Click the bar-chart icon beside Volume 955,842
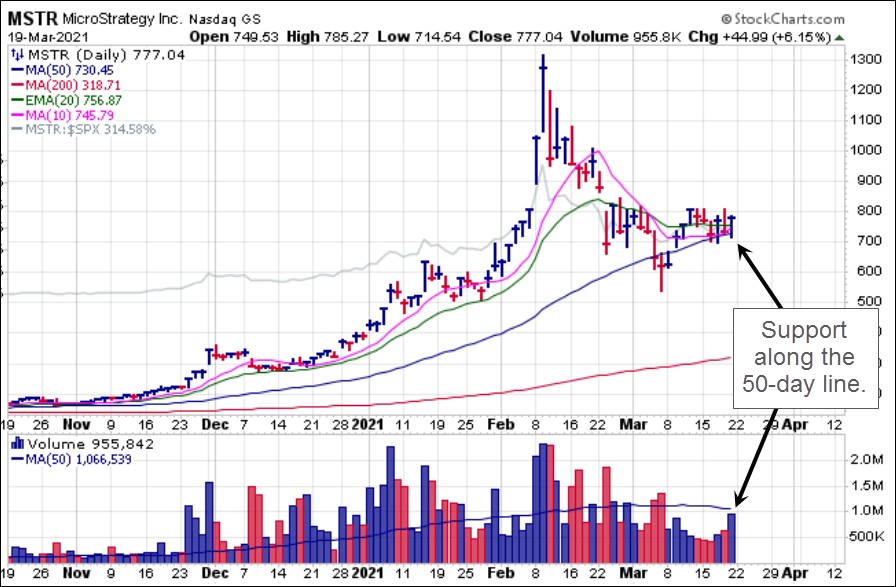Screen dimensions: 896x587 pos(18,444)
